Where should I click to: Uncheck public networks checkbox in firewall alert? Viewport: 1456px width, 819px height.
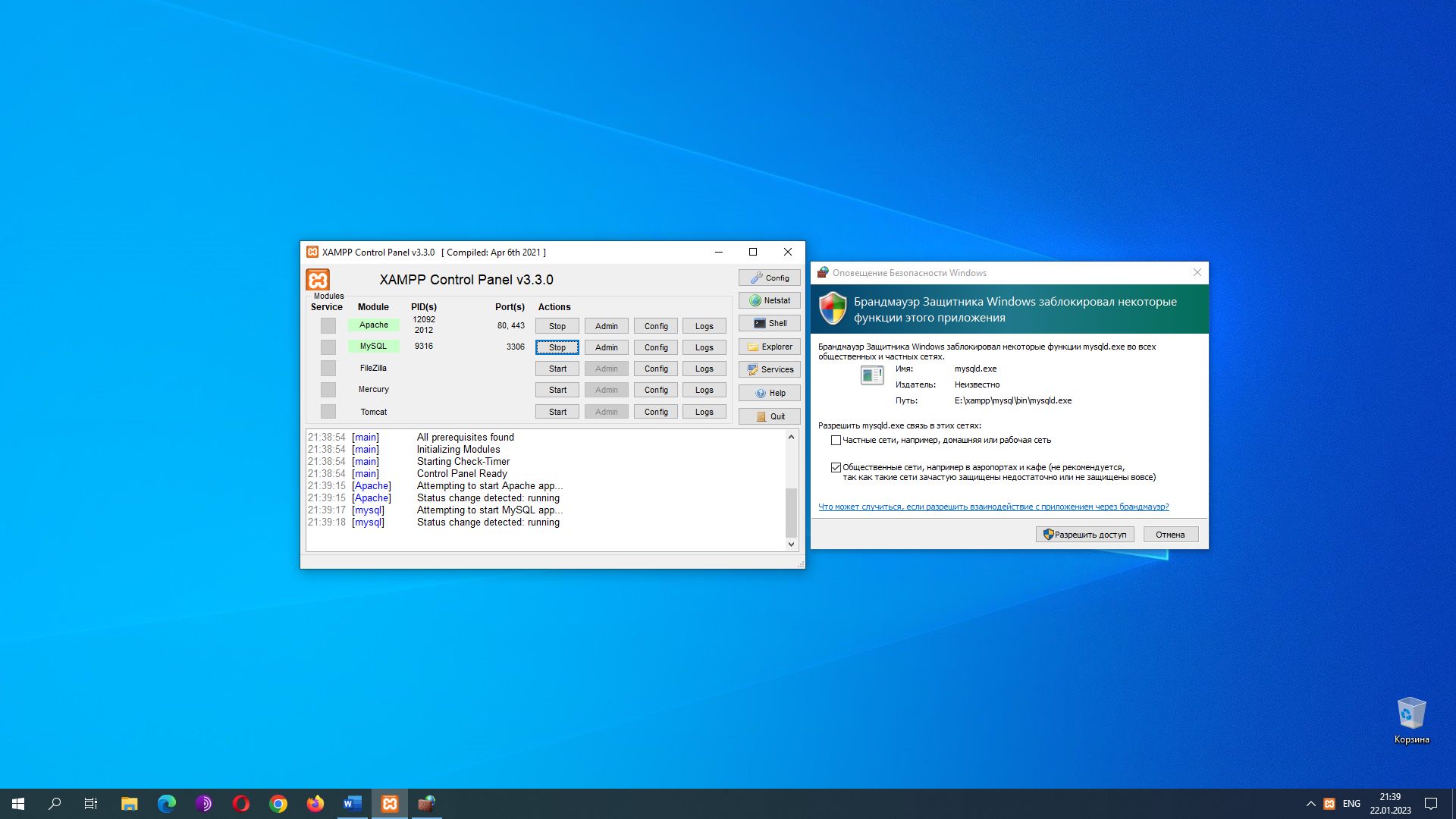point(836,467)
